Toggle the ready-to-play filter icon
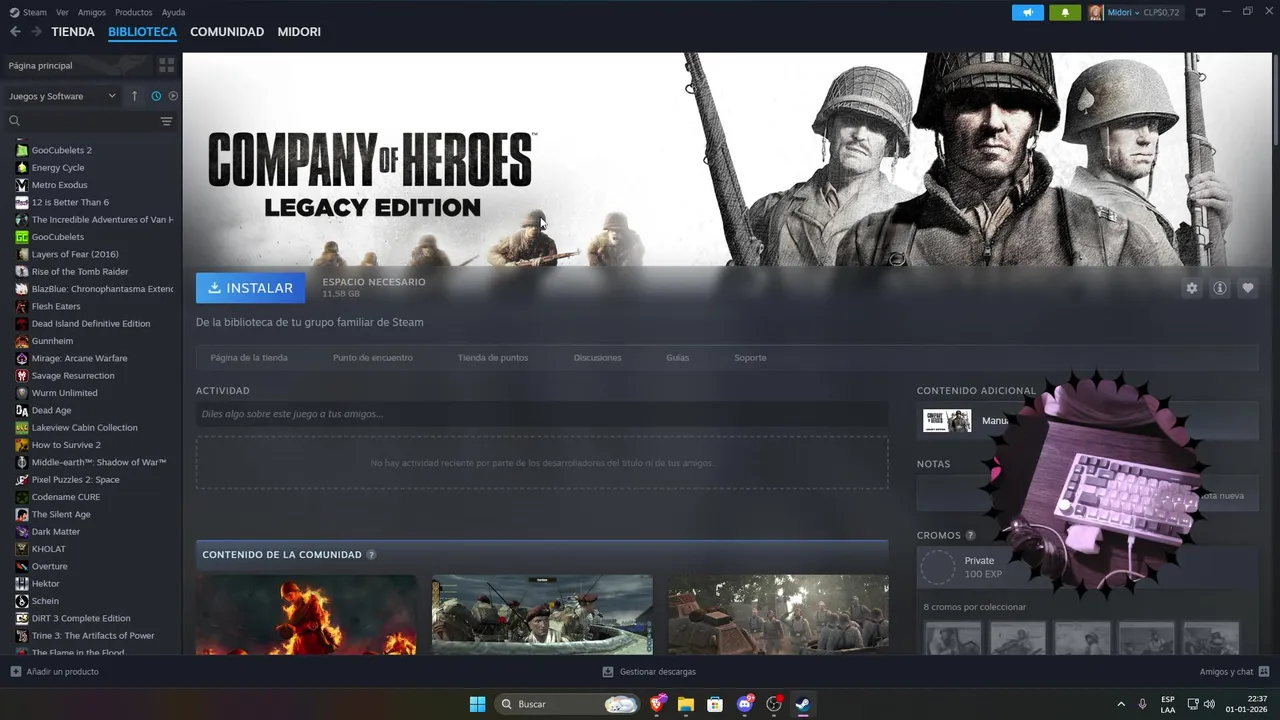The height and width of the screenshot is (720, 1280). click(173, 96)
